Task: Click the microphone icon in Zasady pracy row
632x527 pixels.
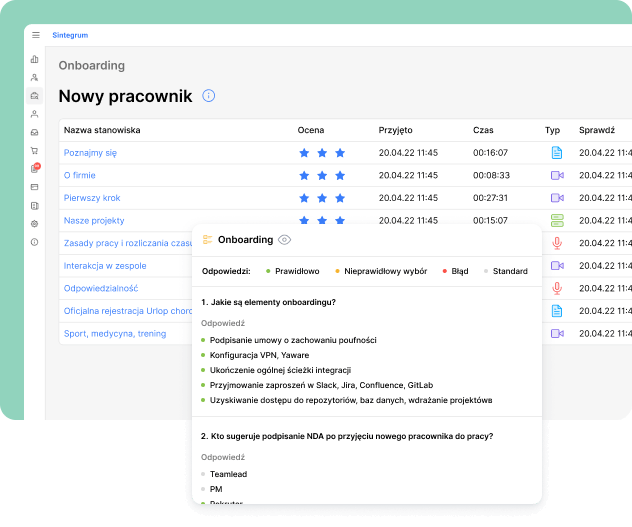Action: [557, 243]
